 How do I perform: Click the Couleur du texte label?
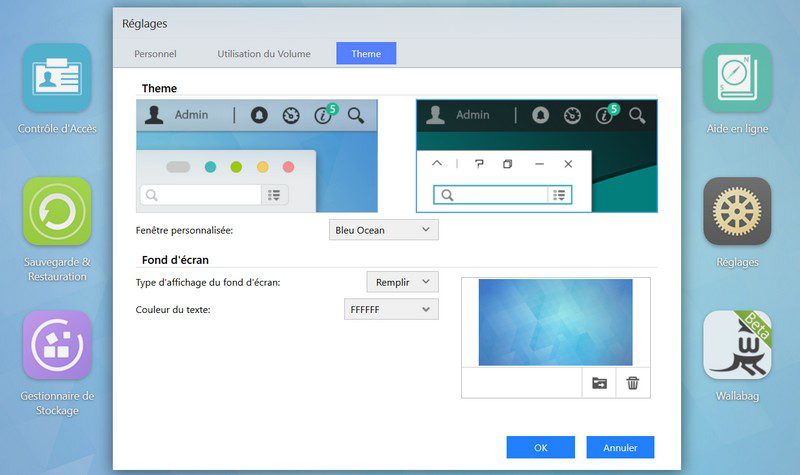172,310
